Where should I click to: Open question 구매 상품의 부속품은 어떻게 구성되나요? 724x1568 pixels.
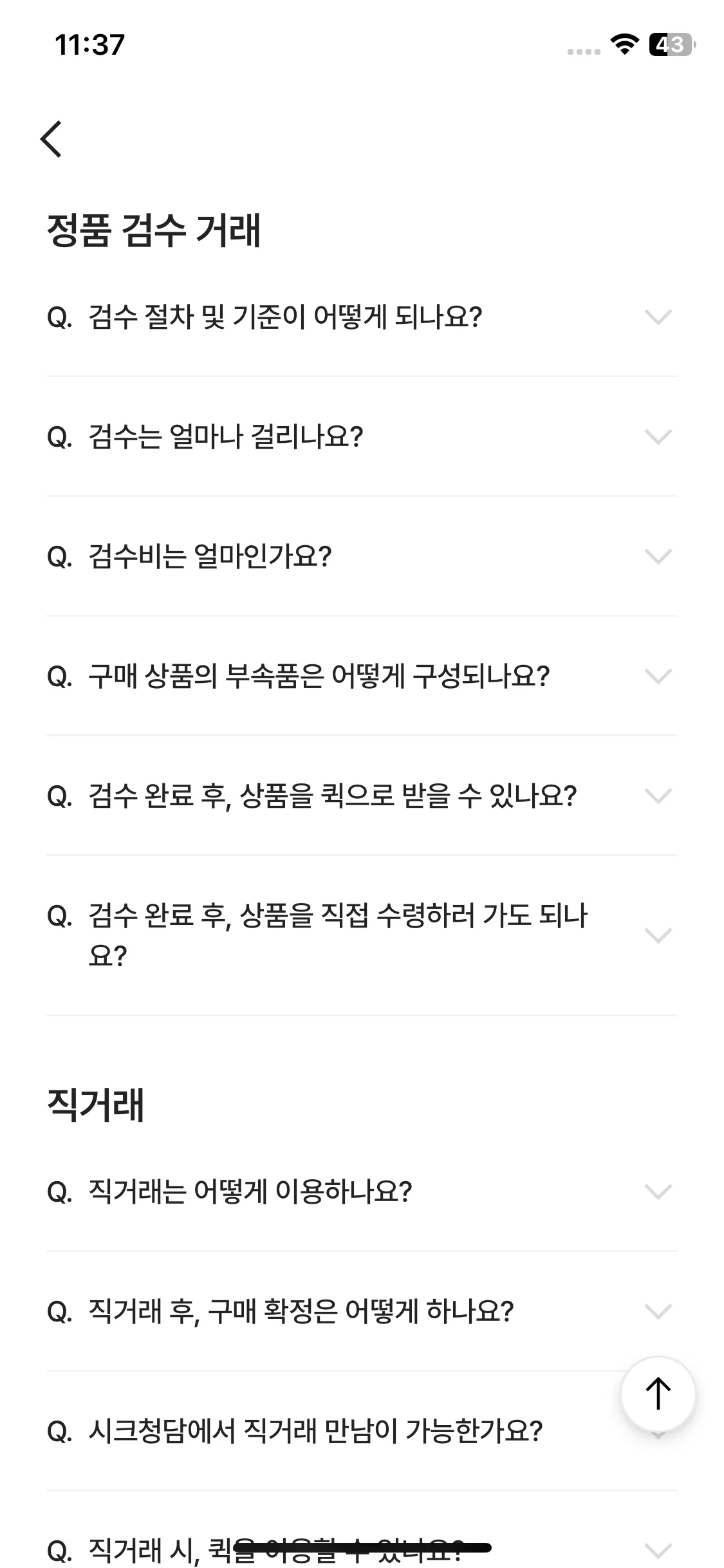click(x=362, y=676)
